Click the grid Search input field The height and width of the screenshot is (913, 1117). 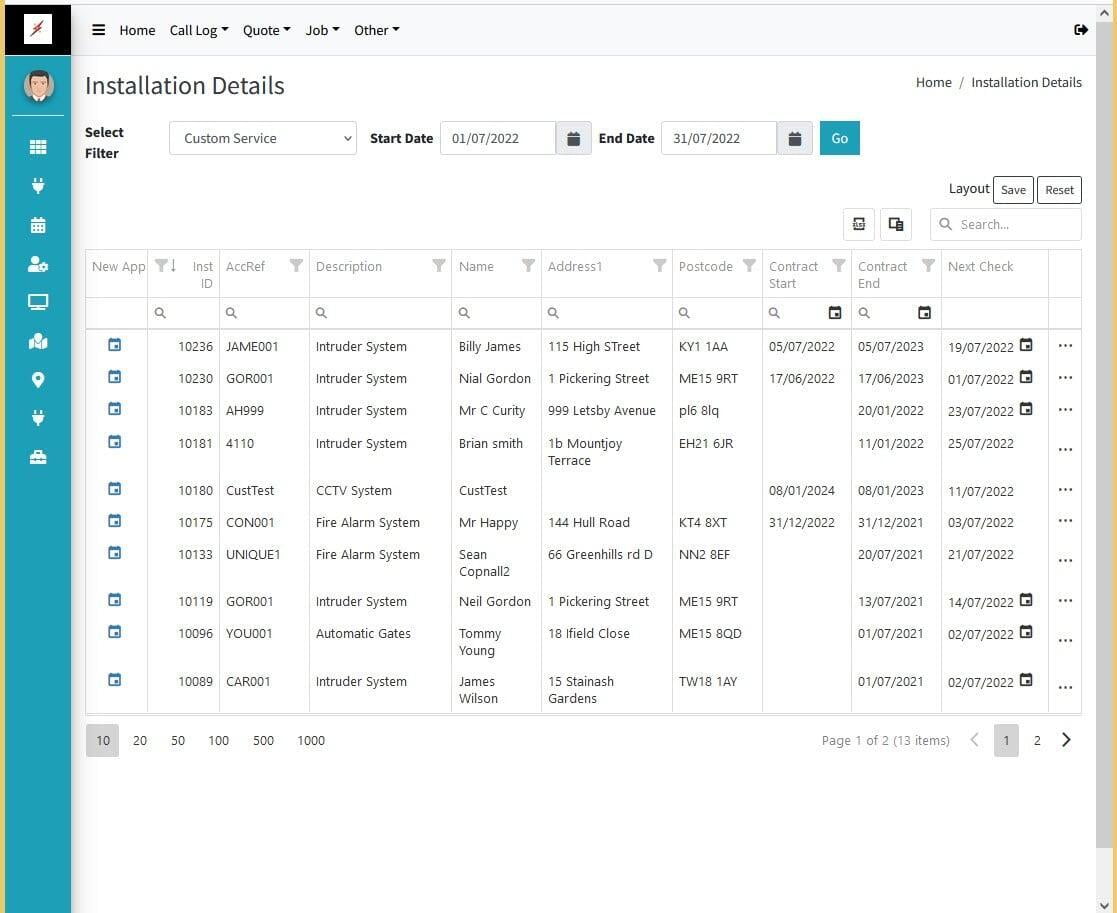[x=1015, y=225]
